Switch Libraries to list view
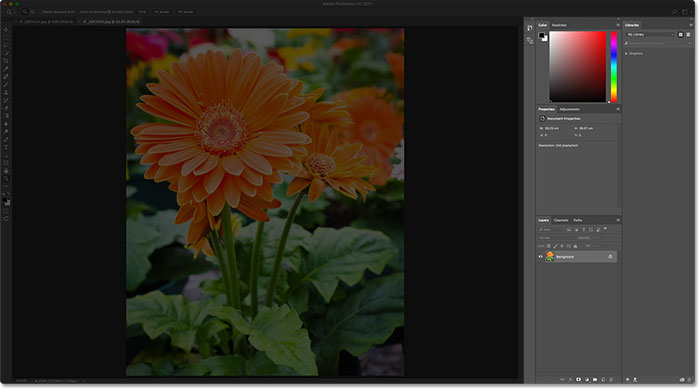 click(x=688, y=34)
